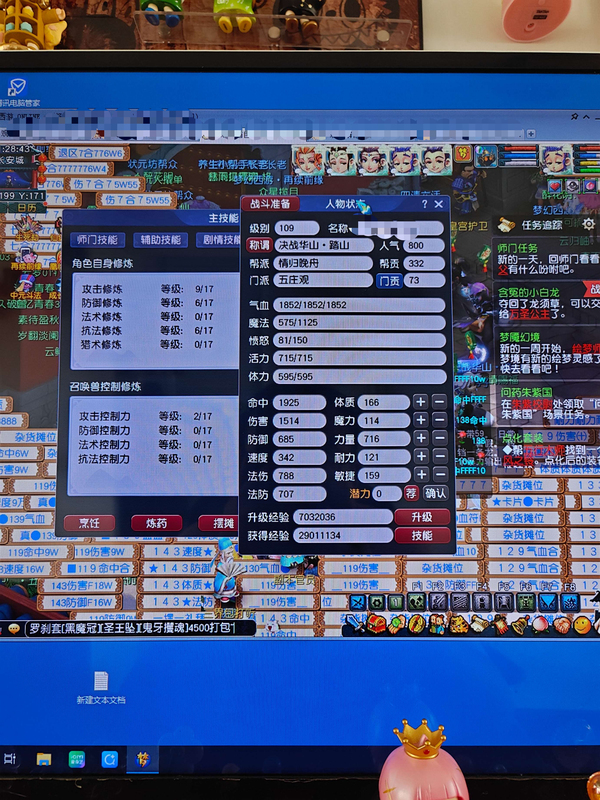This screenshot has width=600, height=800.
Task: Click the green gear skill slot
Action: tap(377, 602)
